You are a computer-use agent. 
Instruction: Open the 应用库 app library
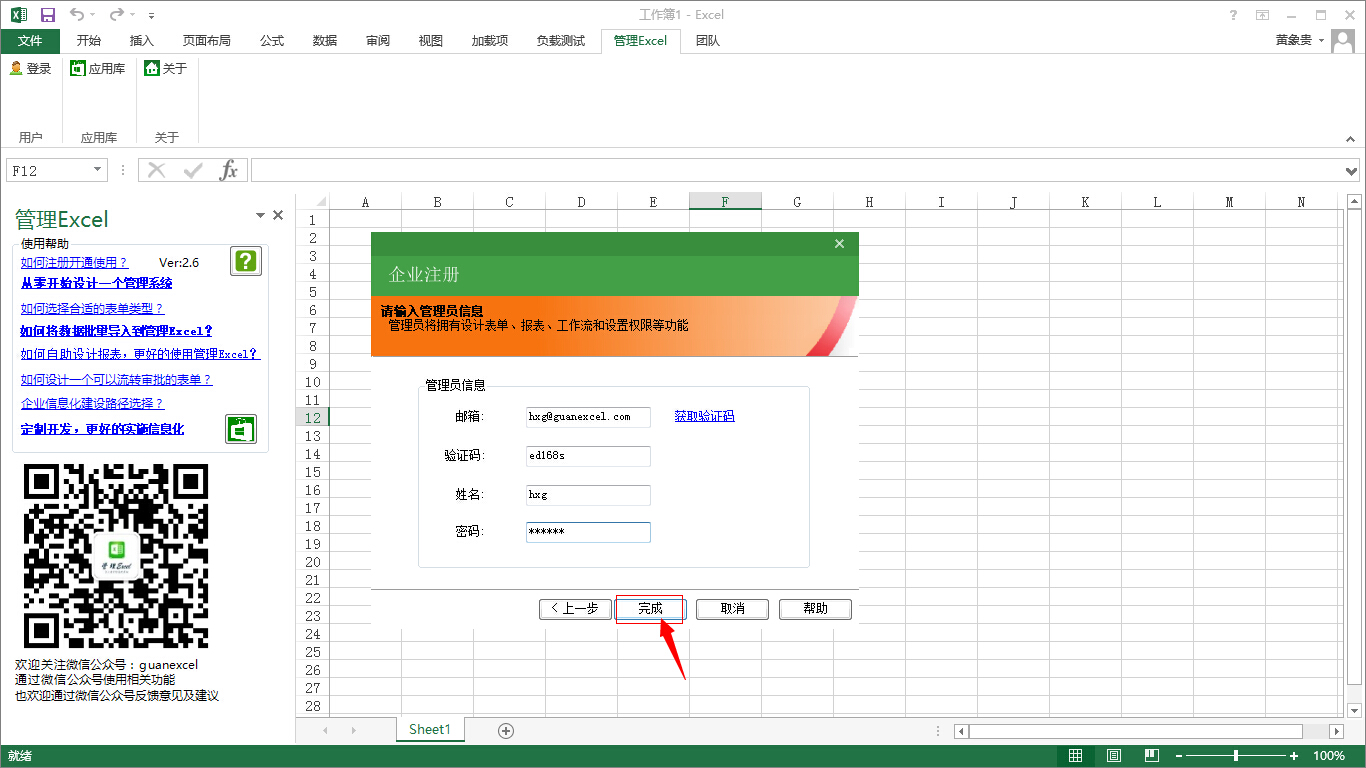click(97, 68)
